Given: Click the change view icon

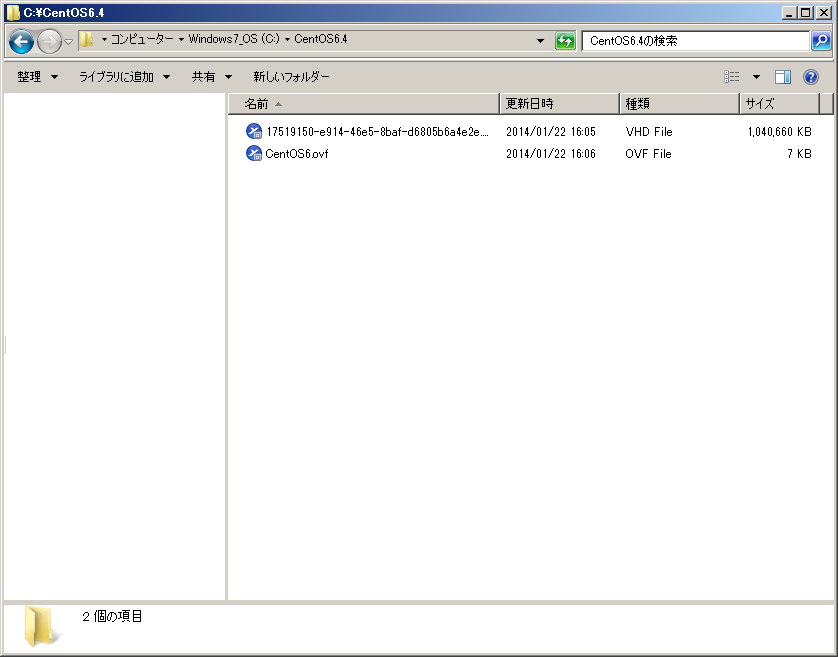Looking at the screenshot, I should click(x=732, y=77).
